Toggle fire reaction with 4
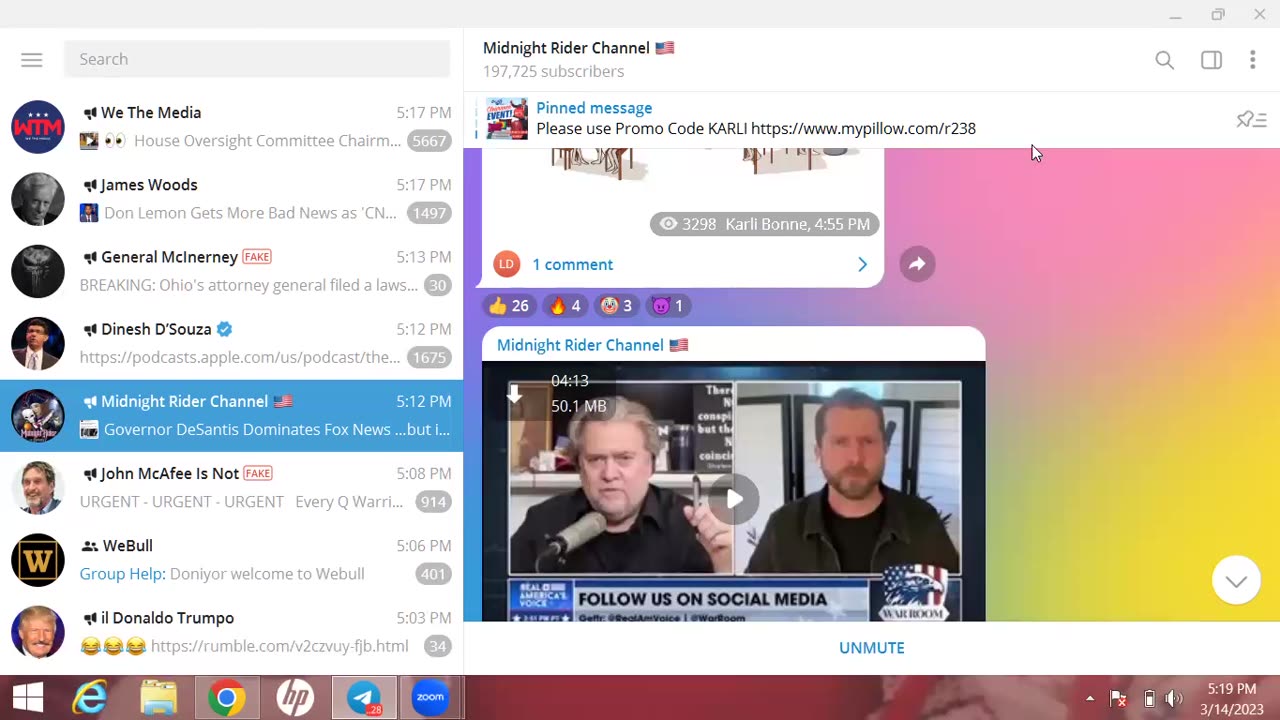 (x=565, y=306)
